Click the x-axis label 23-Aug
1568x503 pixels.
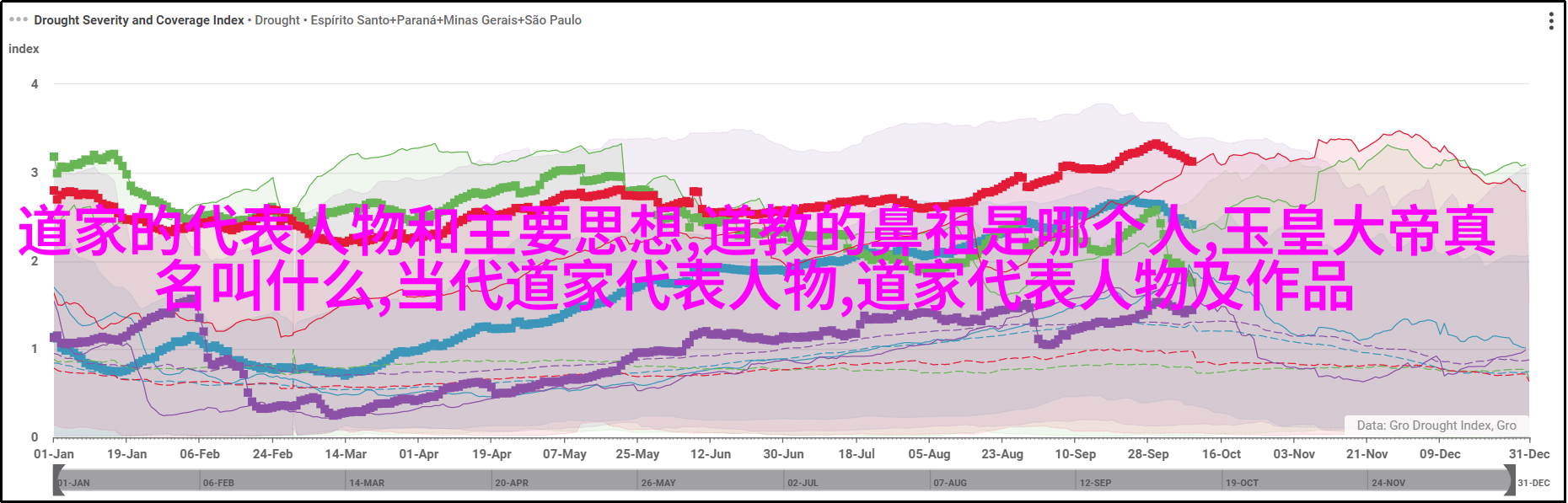[1002, 454]
